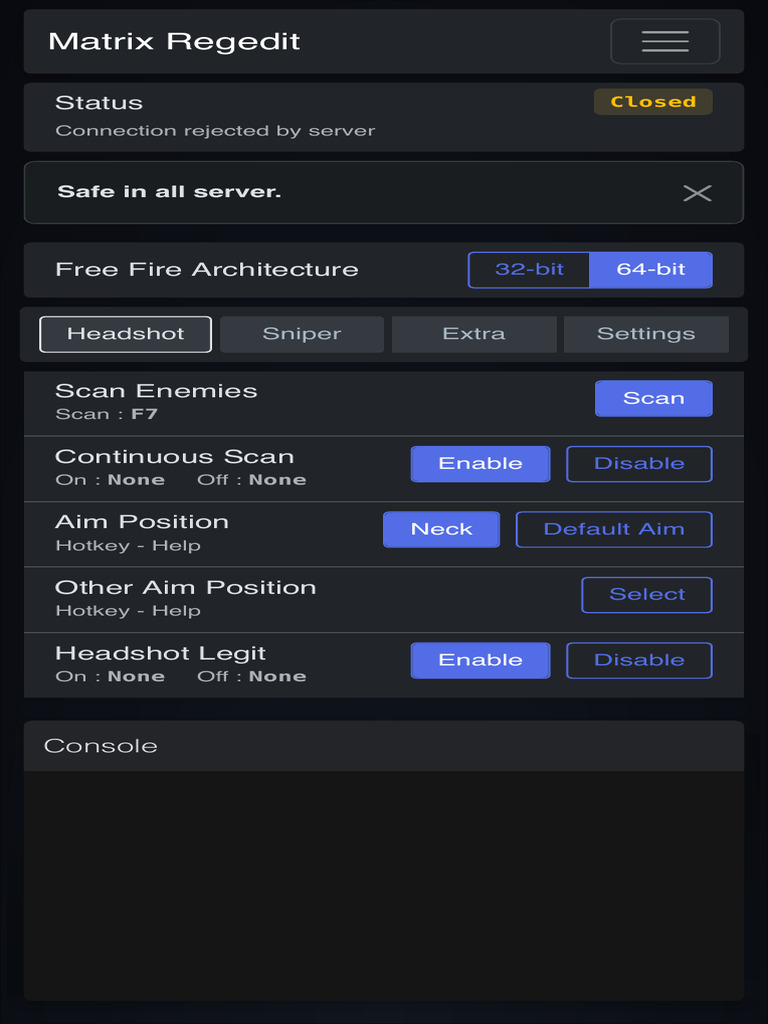The width and height of the screenshot is (768, 1024).
Task: Click the Closed status badge
Action: click(653, 102)
